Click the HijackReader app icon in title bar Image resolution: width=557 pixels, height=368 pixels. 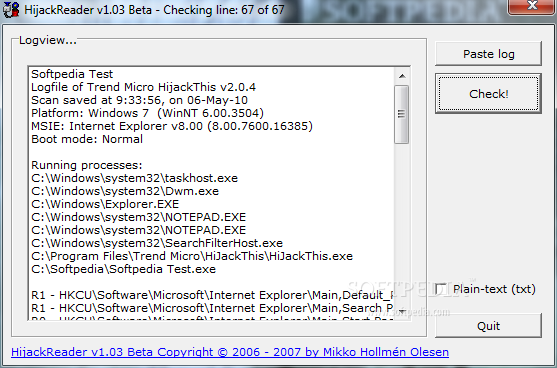click(11, 10)
